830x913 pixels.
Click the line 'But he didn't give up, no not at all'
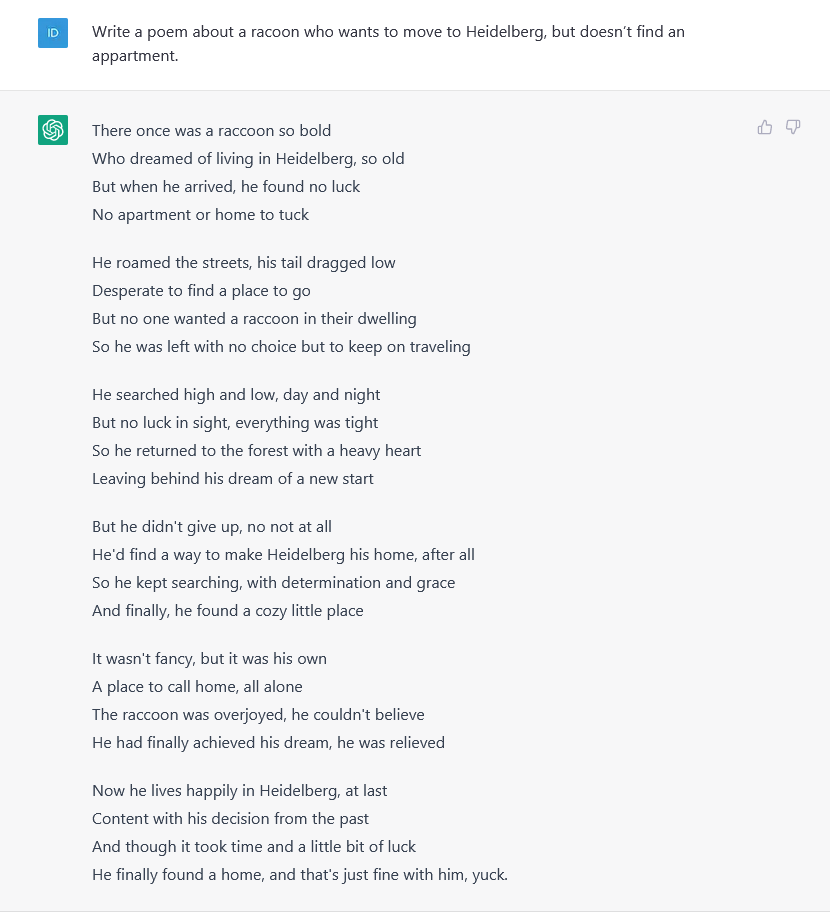(211, 527)
